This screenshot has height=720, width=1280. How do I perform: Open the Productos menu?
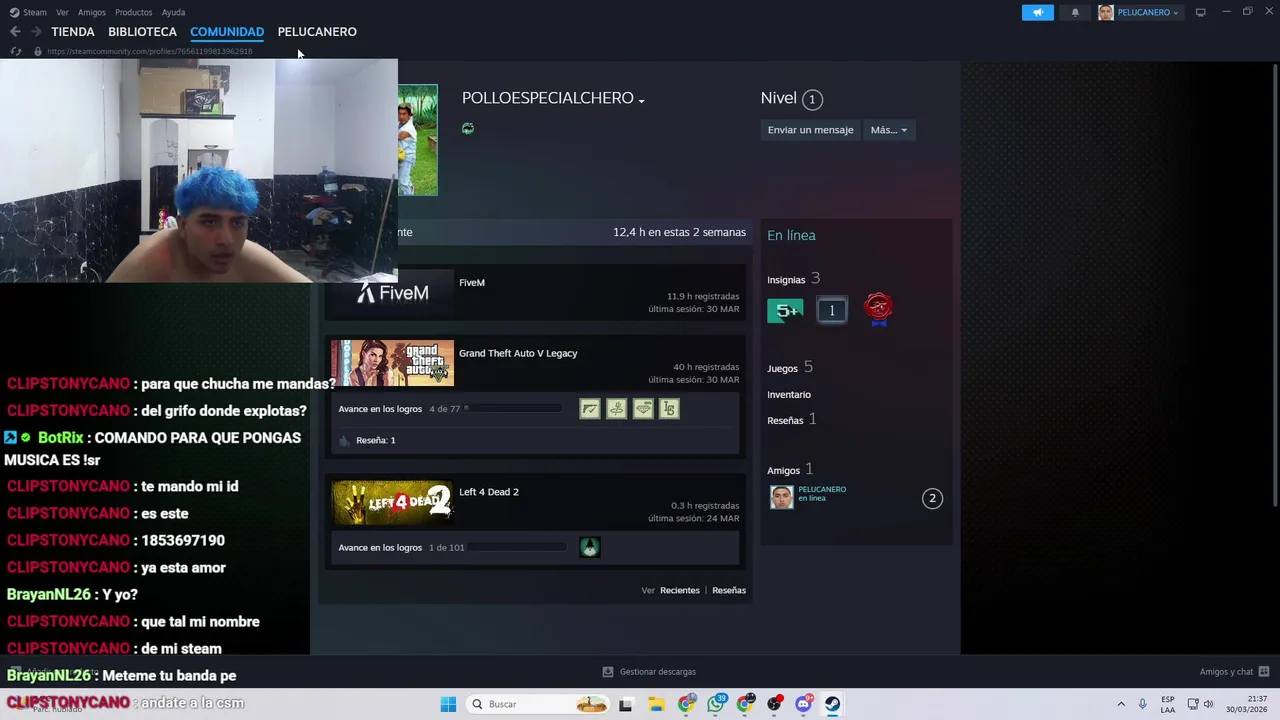(x=133, y=12)
